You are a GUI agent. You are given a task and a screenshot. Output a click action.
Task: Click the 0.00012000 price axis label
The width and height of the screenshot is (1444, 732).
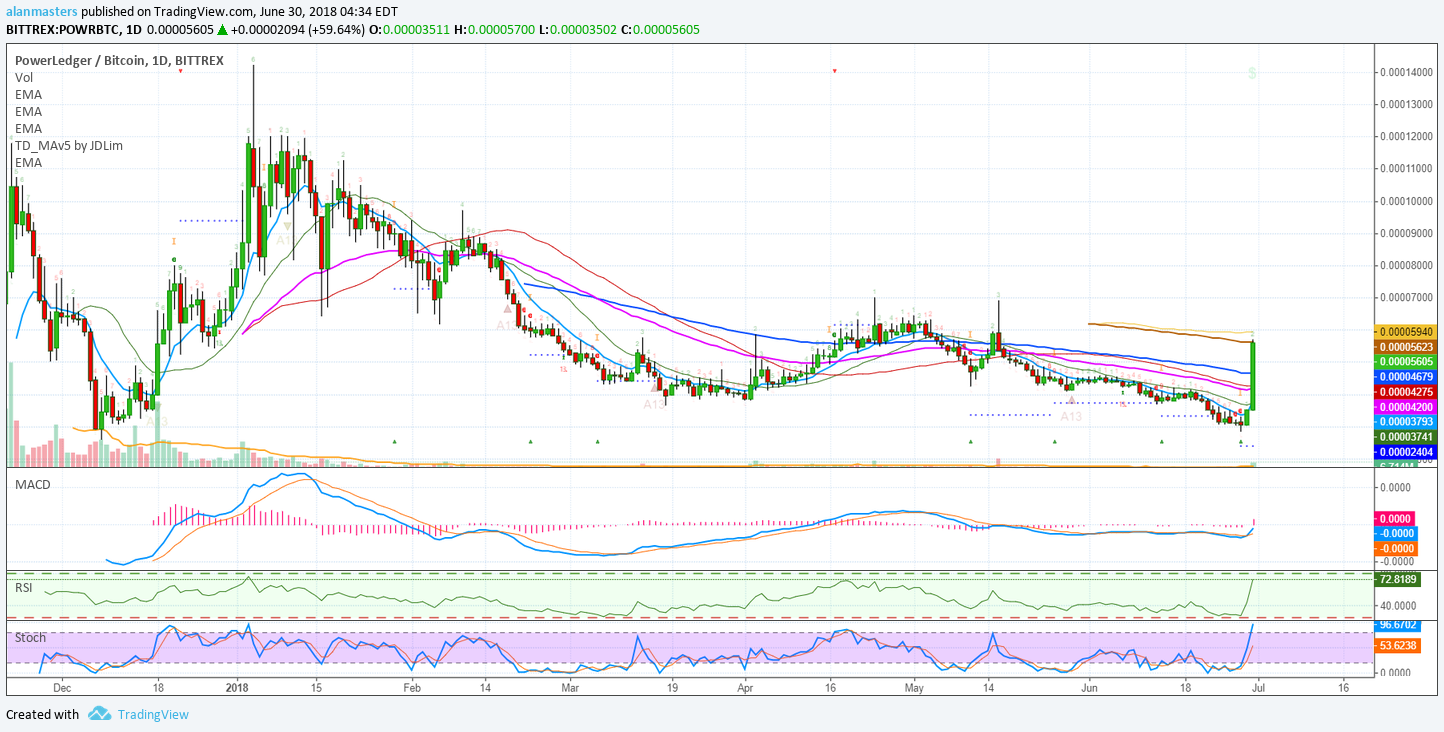tap(1407, 136)
